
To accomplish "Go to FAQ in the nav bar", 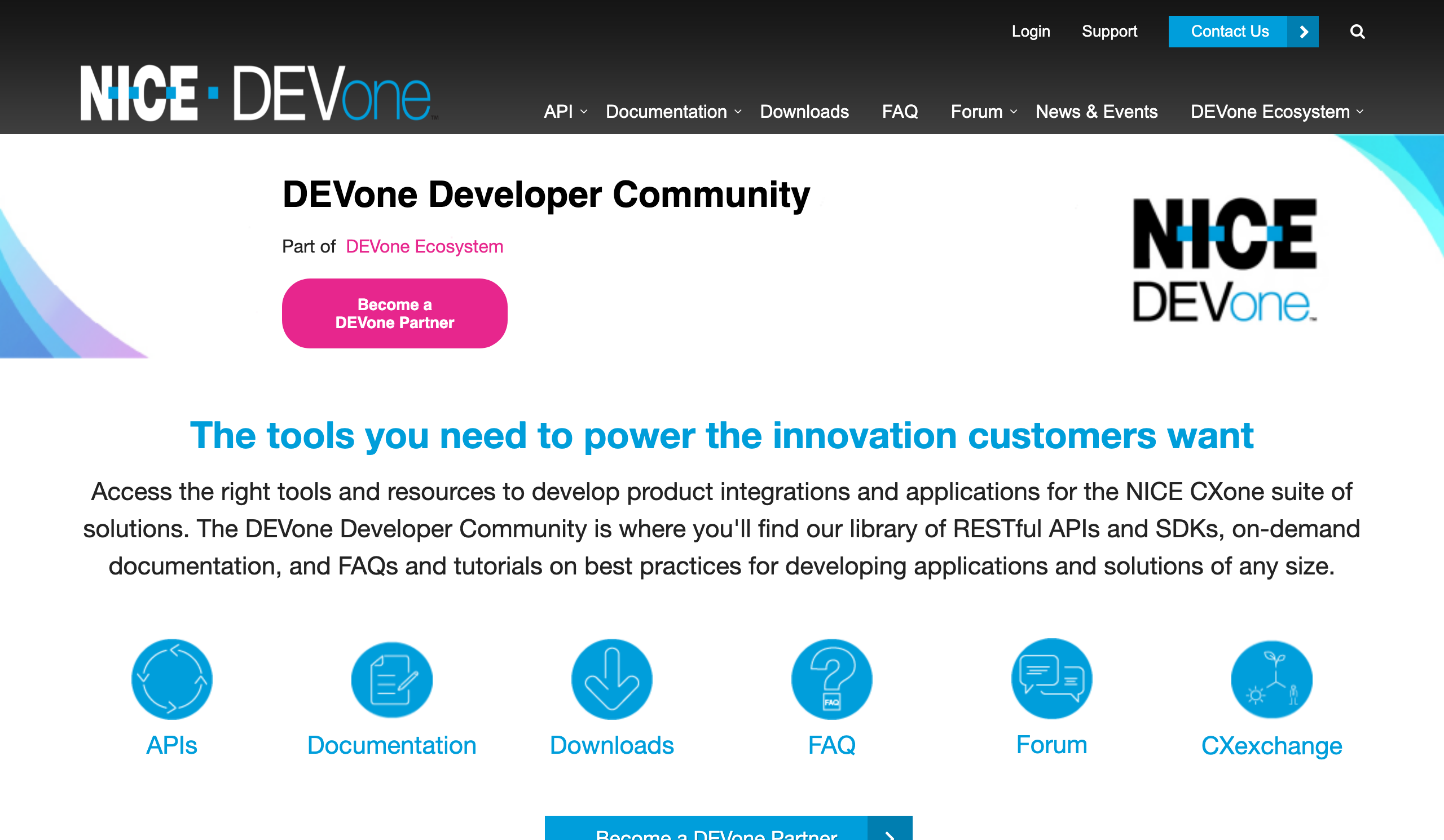I will pos(900,112).
